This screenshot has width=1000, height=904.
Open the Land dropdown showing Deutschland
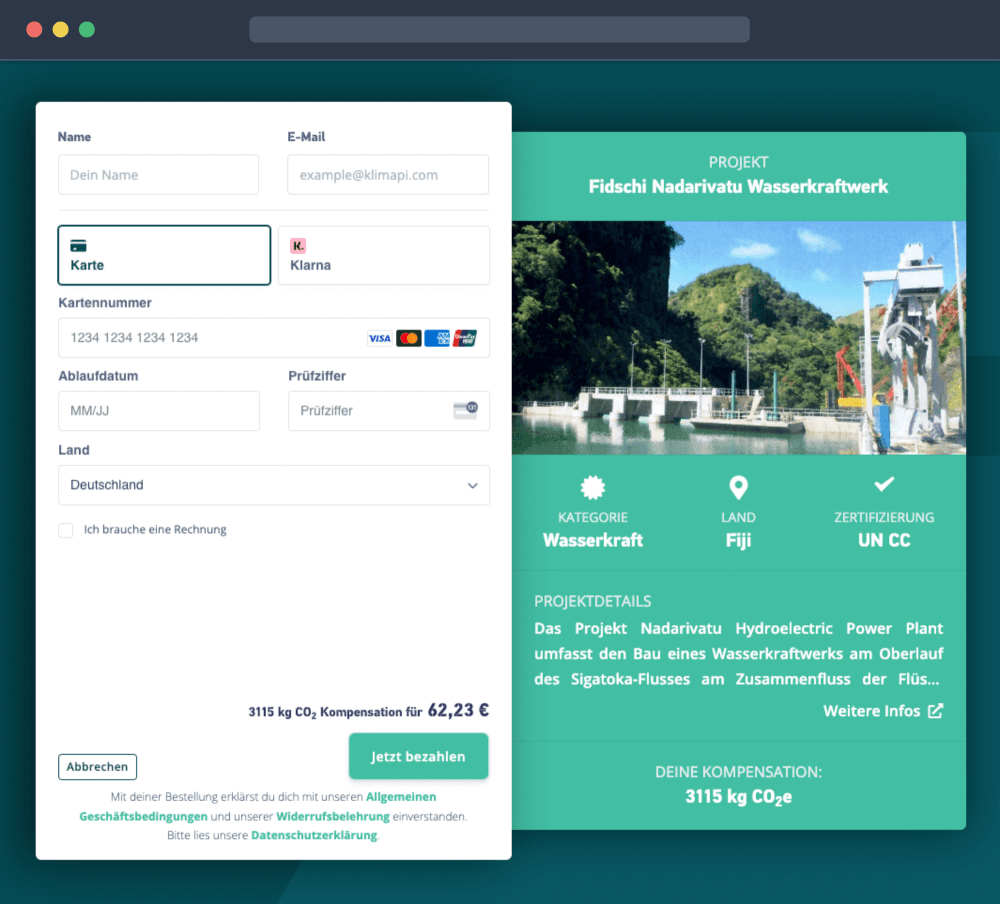[x=274, y=485]
